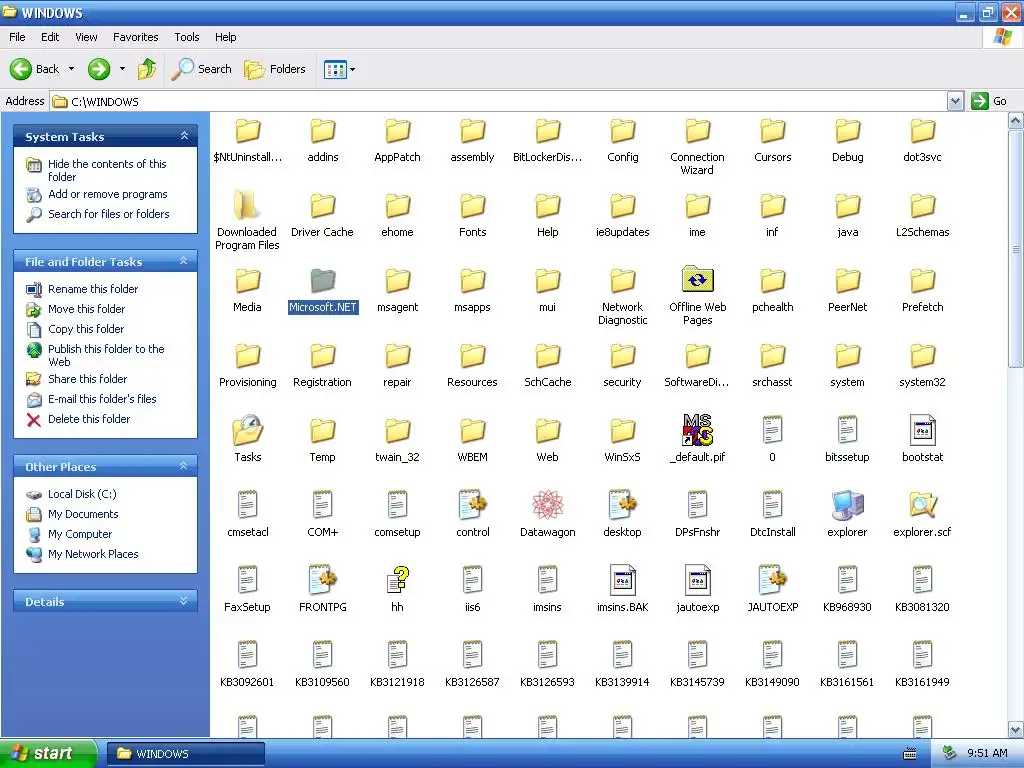Viewport: 1024px width, 768px height.
Task: Open My Documents link
Action: pyautogui.click(x=83, y=514)
